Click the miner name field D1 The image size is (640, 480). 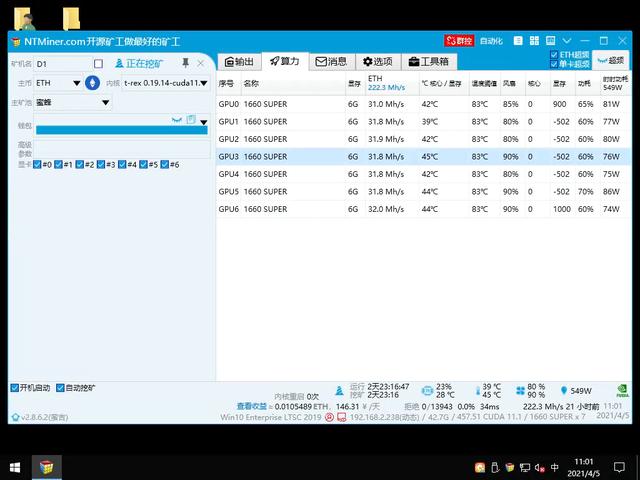pos(62,64)
